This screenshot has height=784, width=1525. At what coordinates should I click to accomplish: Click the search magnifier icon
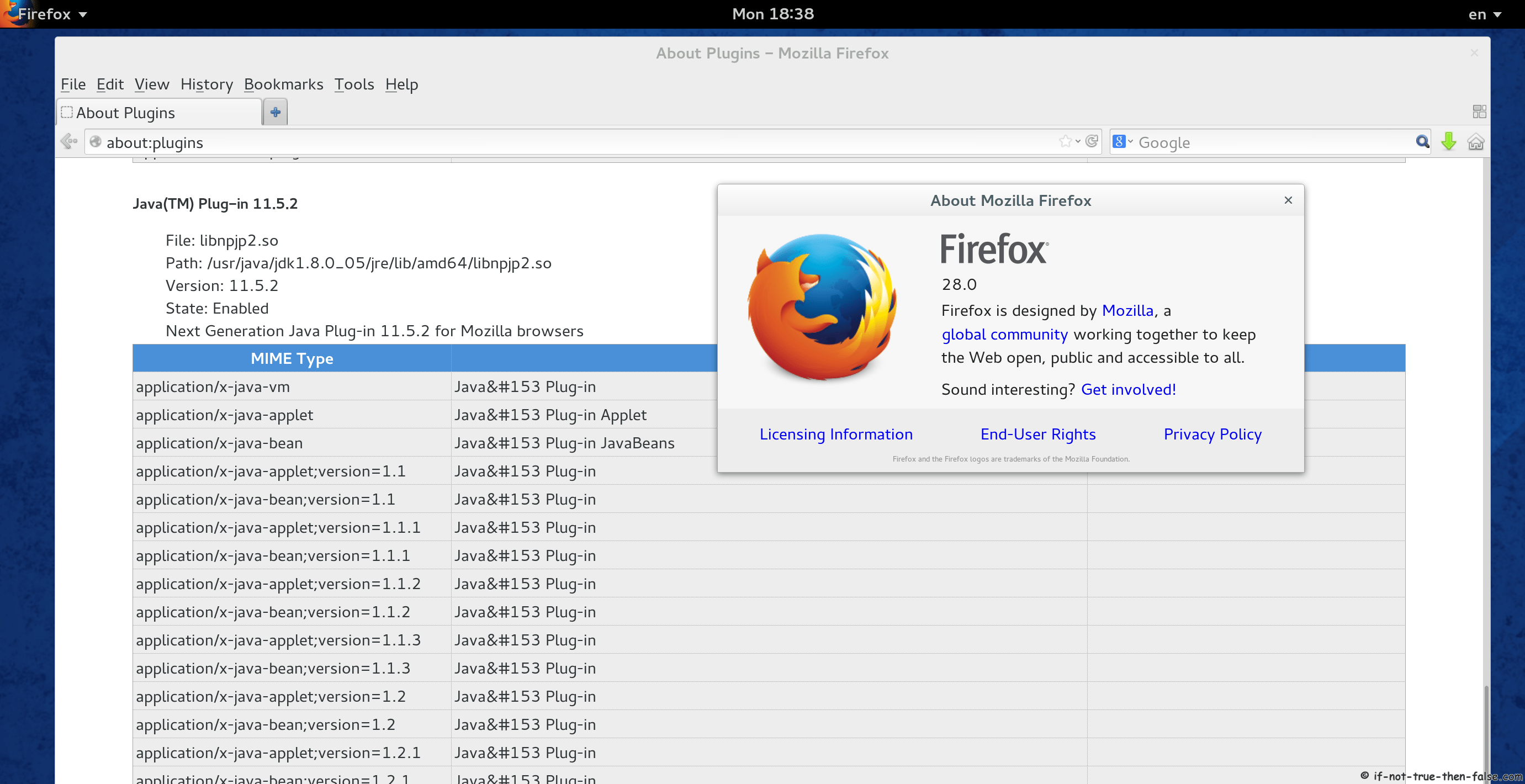[x=1422, y=141]
